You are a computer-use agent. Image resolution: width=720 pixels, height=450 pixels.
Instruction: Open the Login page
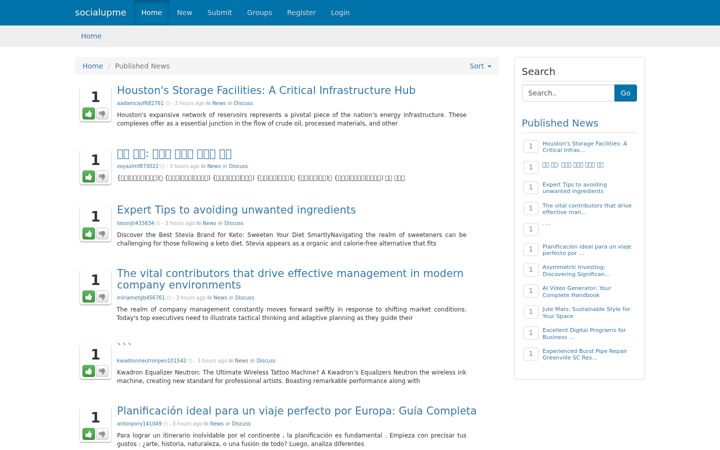[340, 12]
